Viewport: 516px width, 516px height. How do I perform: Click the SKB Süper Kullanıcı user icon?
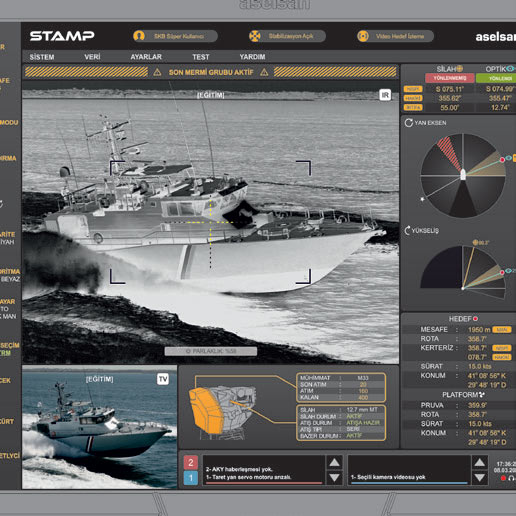pyautogui.click(x=139, y=36)
